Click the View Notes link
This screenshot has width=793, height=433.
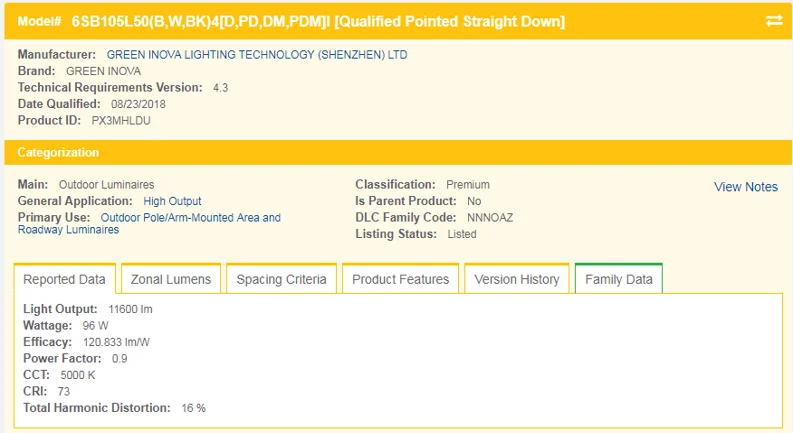tap(745, 187)
